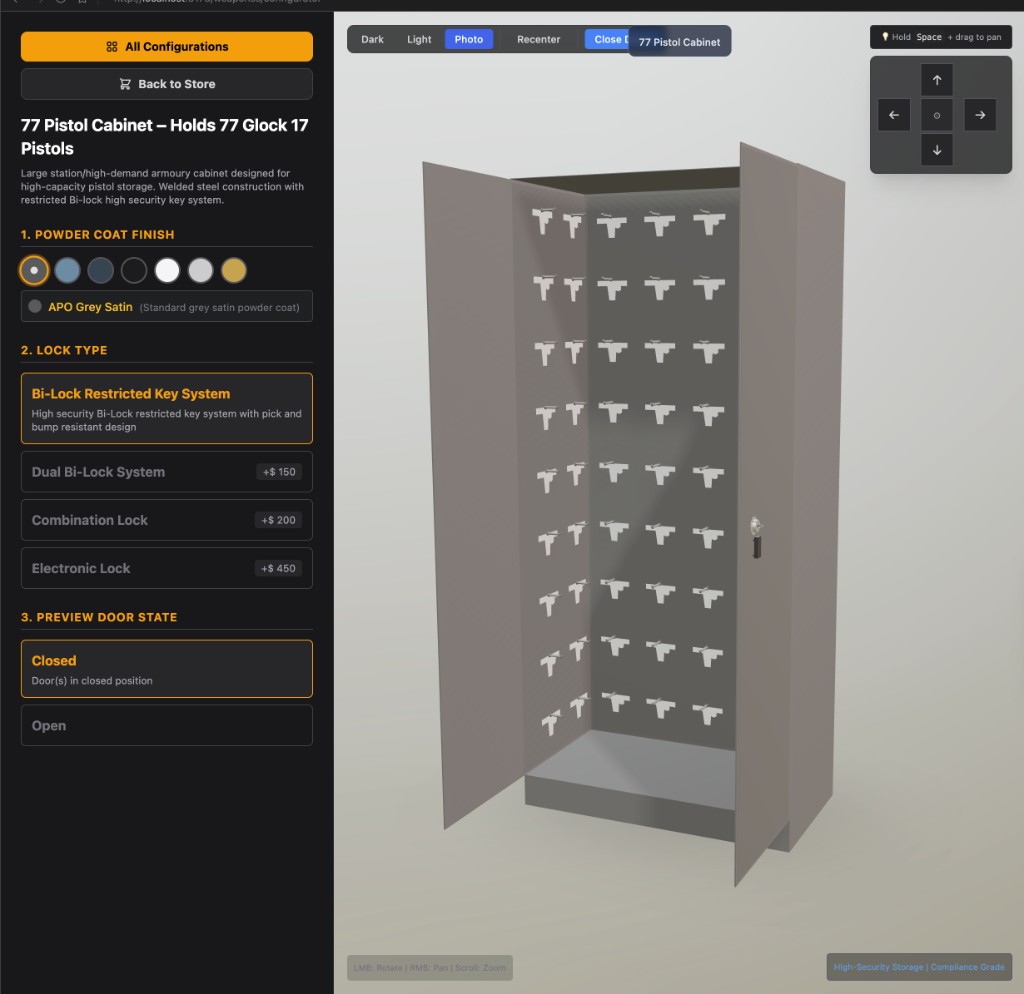Pan the view left with the left arrow
1024x994 pixels.
893,115
